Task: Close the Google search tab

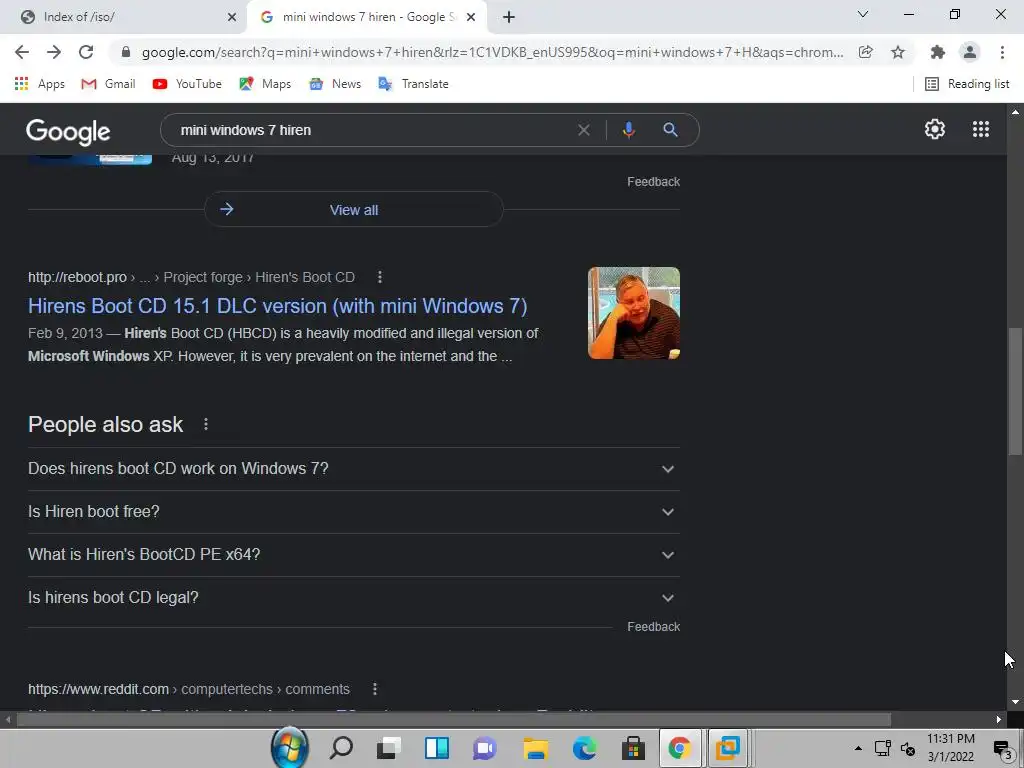Action: pyautogui.click(x=471, y=18)
